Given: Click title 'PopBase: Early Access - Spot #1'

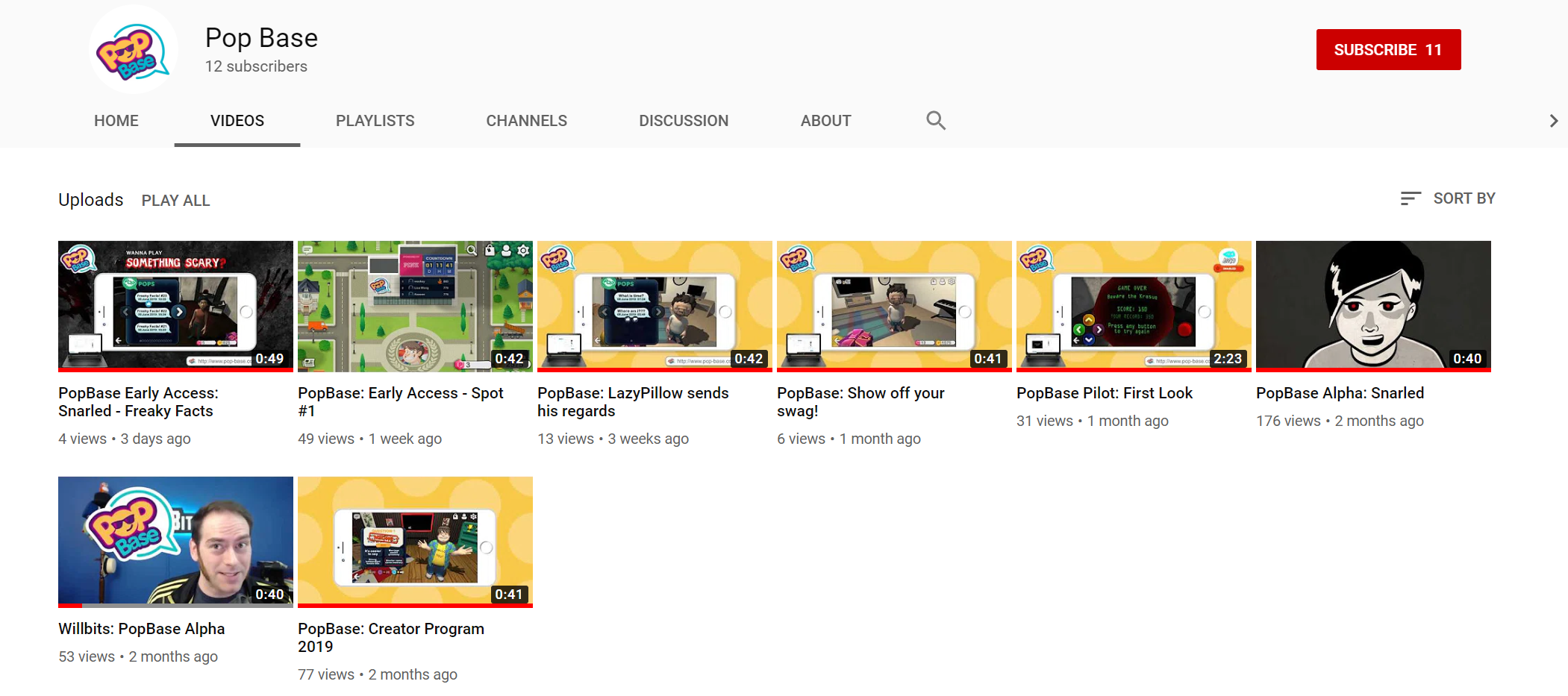Looking at the screenshot, I should [401, 402].
